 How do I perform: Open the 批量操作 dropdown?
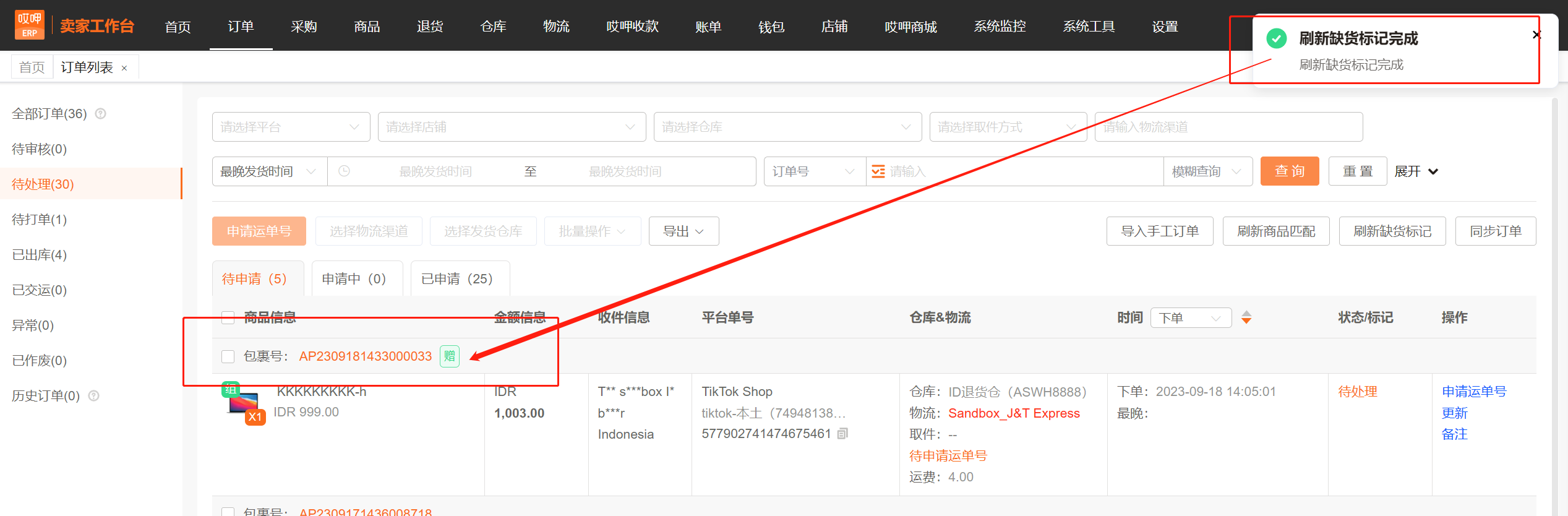point(593,231)
